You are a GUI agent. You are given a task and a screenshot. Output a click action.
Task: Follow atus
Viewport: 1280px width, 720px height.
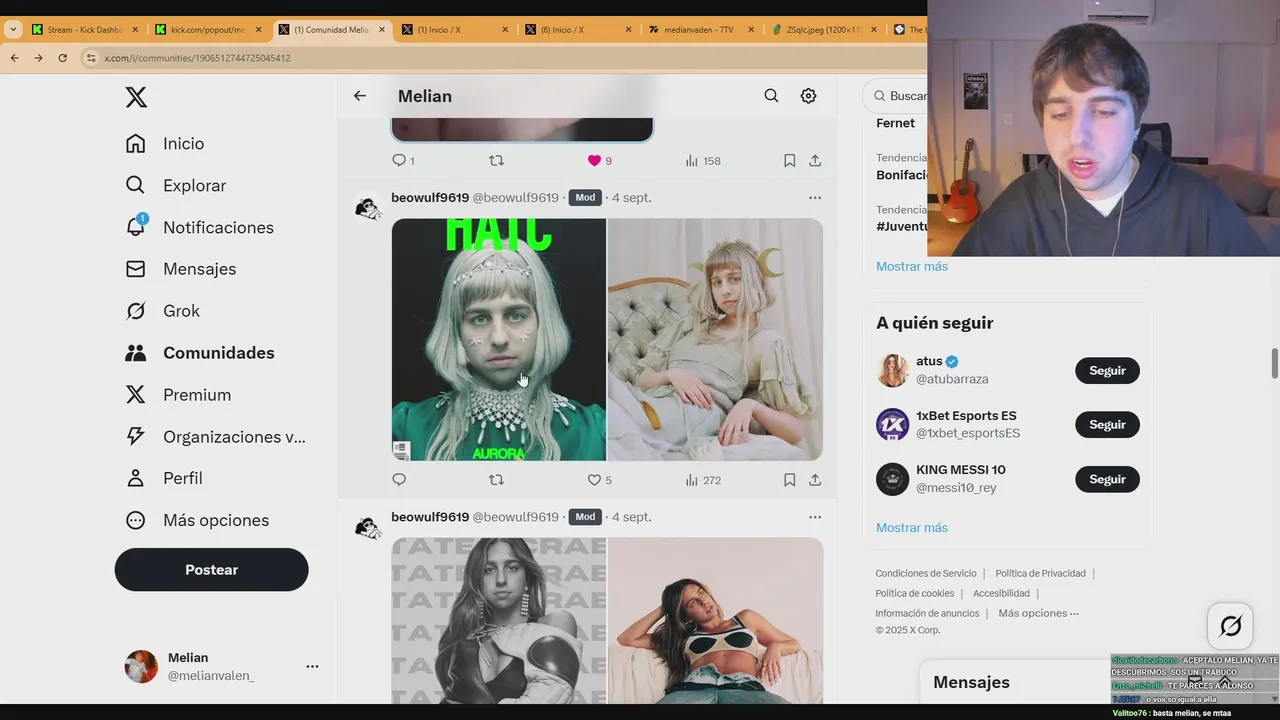pos(1107,371)
